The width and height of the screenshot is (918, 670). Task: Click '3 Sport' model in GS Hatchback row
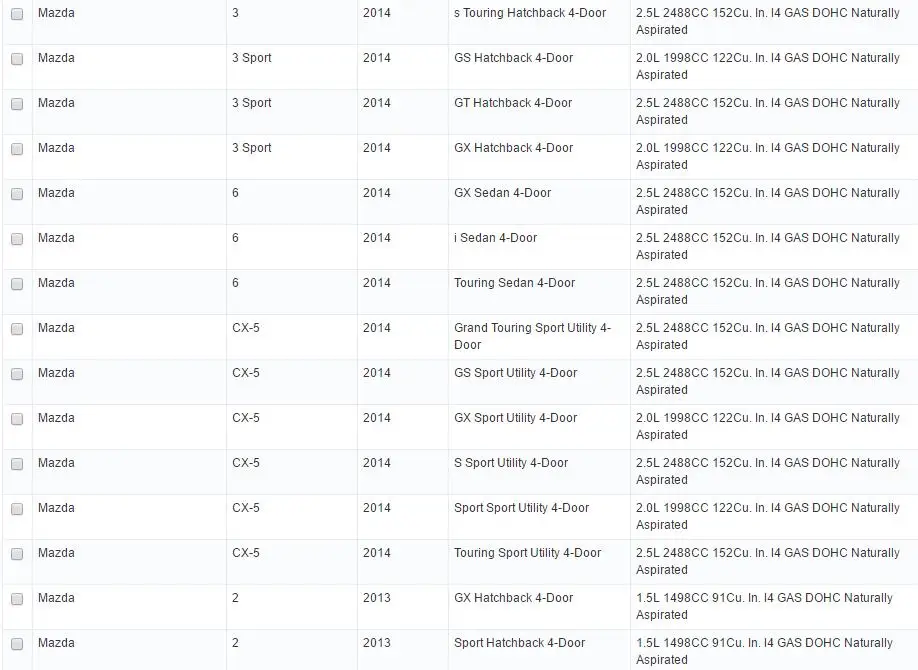tap(252, 58)
